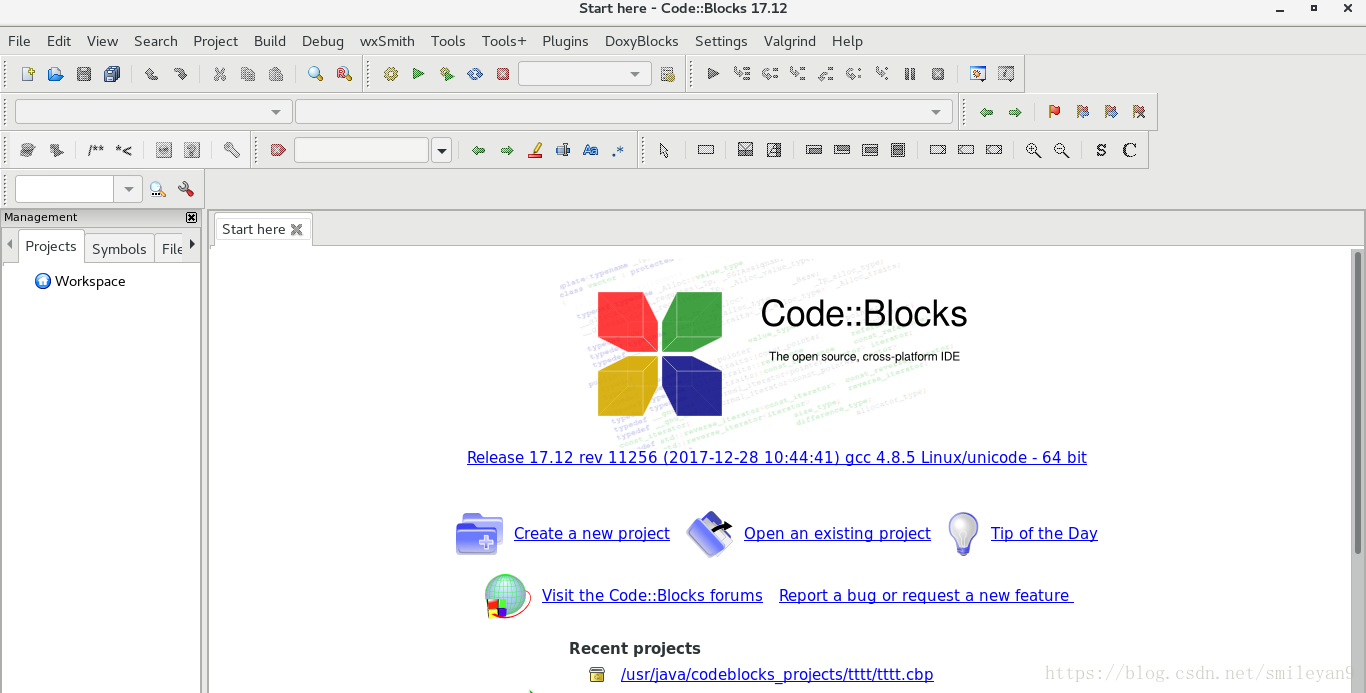The image size is (1366, 693).
Task: Toggle bookmark with the red flag icon
Action: coord(1054,112)
